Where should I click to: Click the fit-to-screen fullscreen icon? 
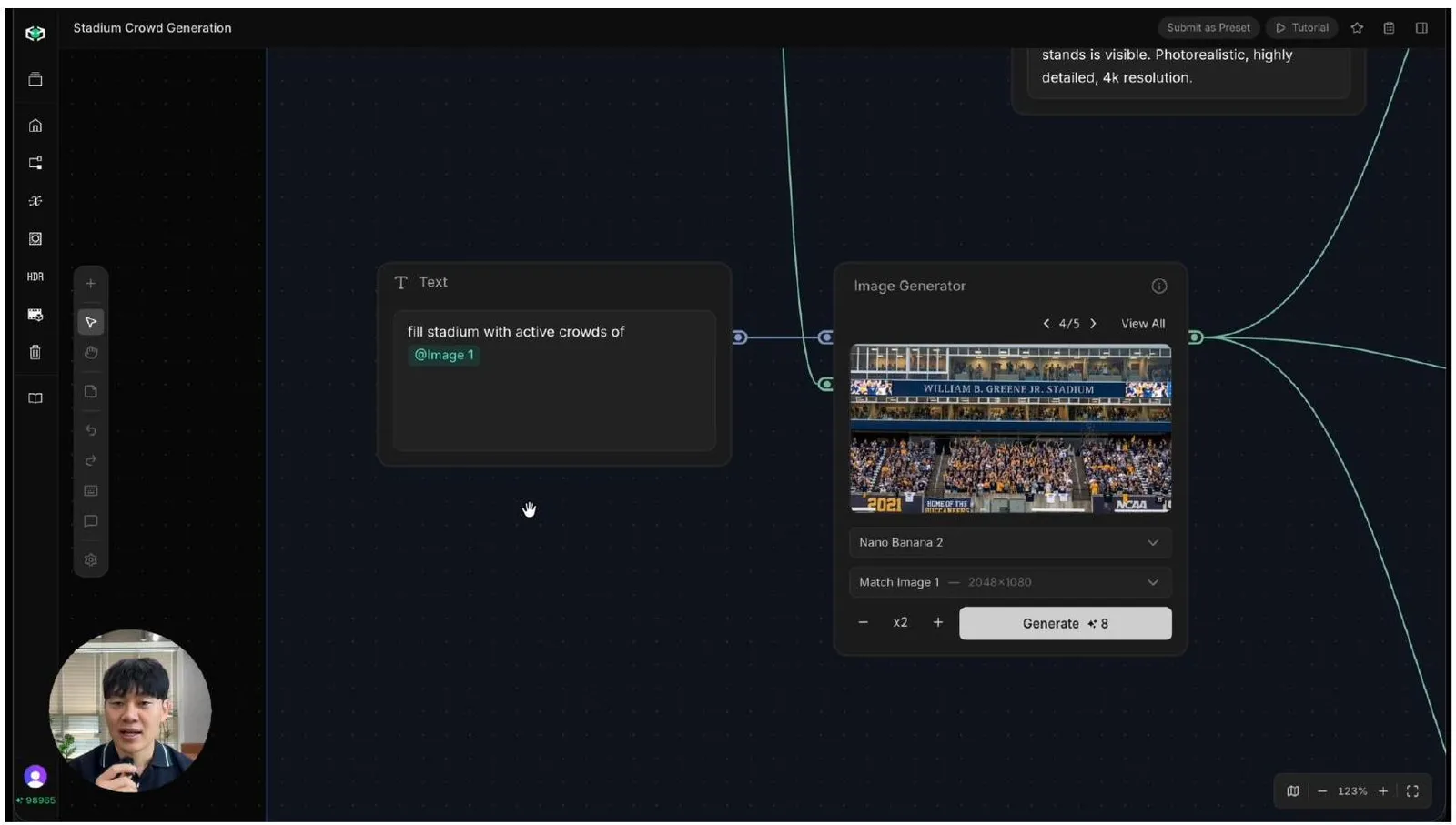tap(1413, 791)
